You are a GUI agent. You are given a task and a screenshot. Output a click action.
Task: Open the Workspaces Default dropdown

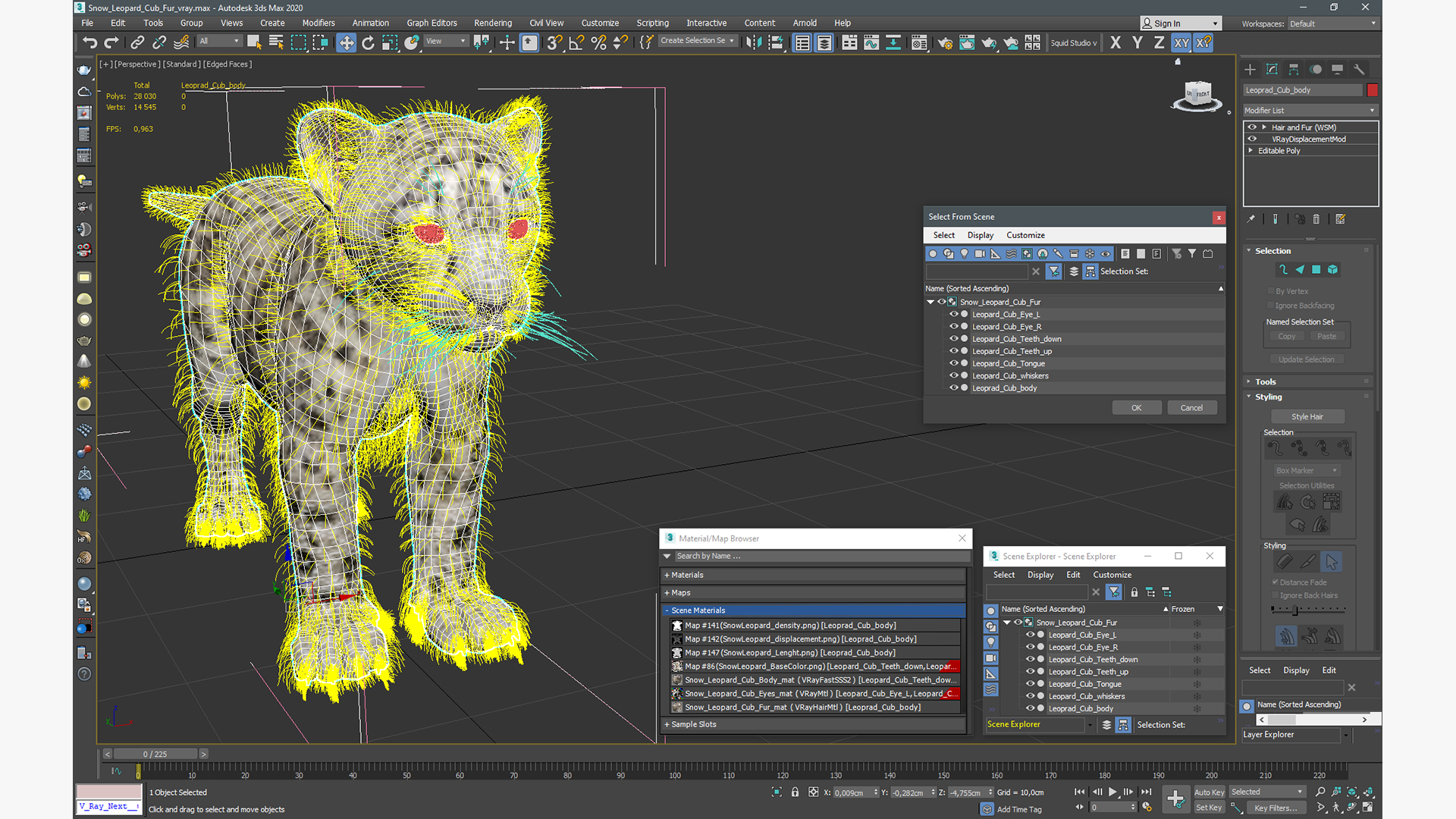click(x=1332, y=24)
